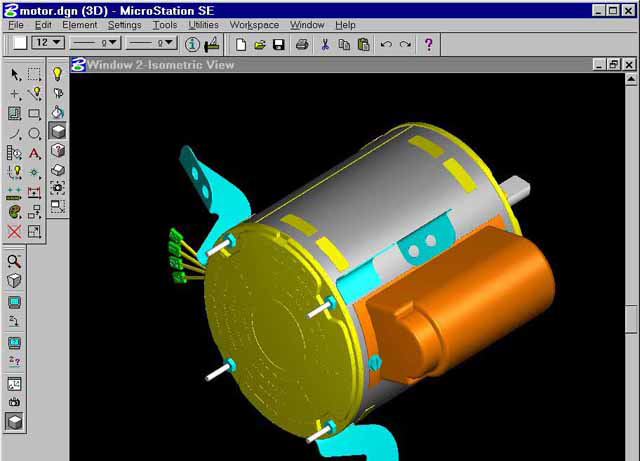This screenshot has width=640, height=461.
Task: Select the teal crosshair Measure tool
Action: click(x=34, y=173)
